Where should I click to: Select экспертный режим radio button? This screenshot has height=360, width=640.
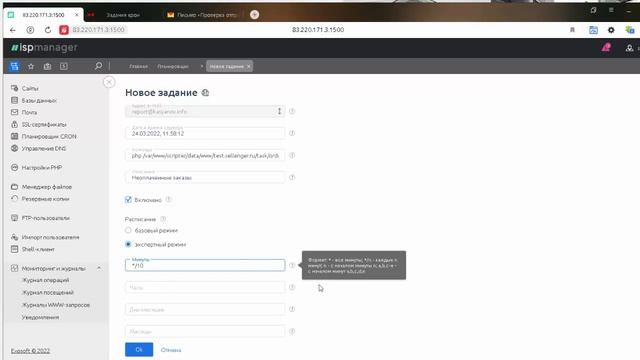pyautogui.click(x=128, y=244)
